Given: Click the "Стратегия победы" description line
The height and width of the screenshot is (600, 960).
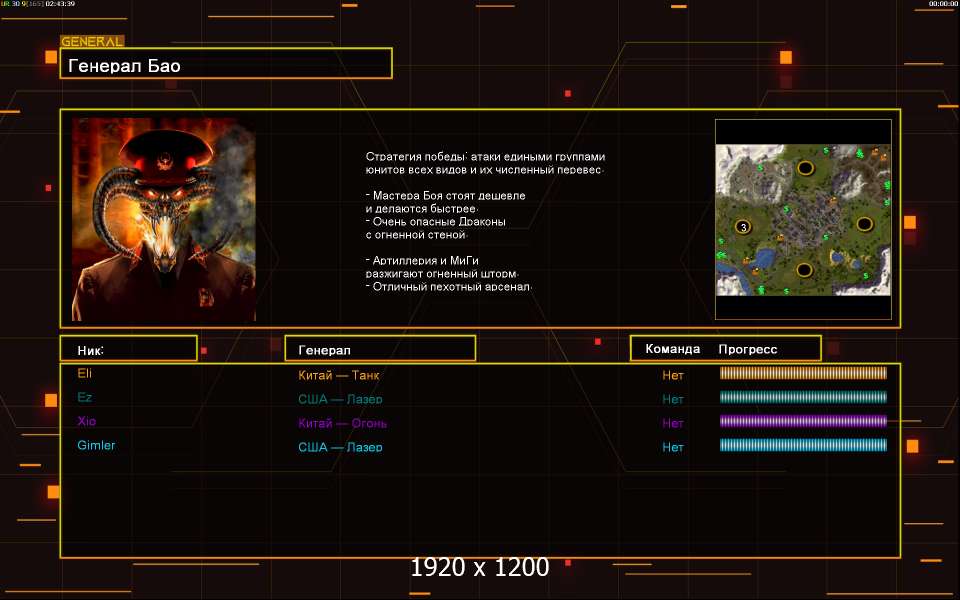Looking at the screenshot, I should pyautogui.click(x=485, y=157).
